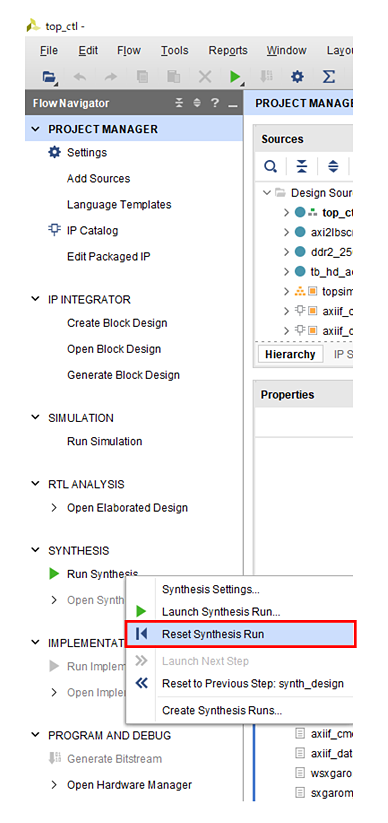Viewport: 388px width, 823px height.
Task: Expand the Open Hardware Manager item
Action: [x=54, y=785]
